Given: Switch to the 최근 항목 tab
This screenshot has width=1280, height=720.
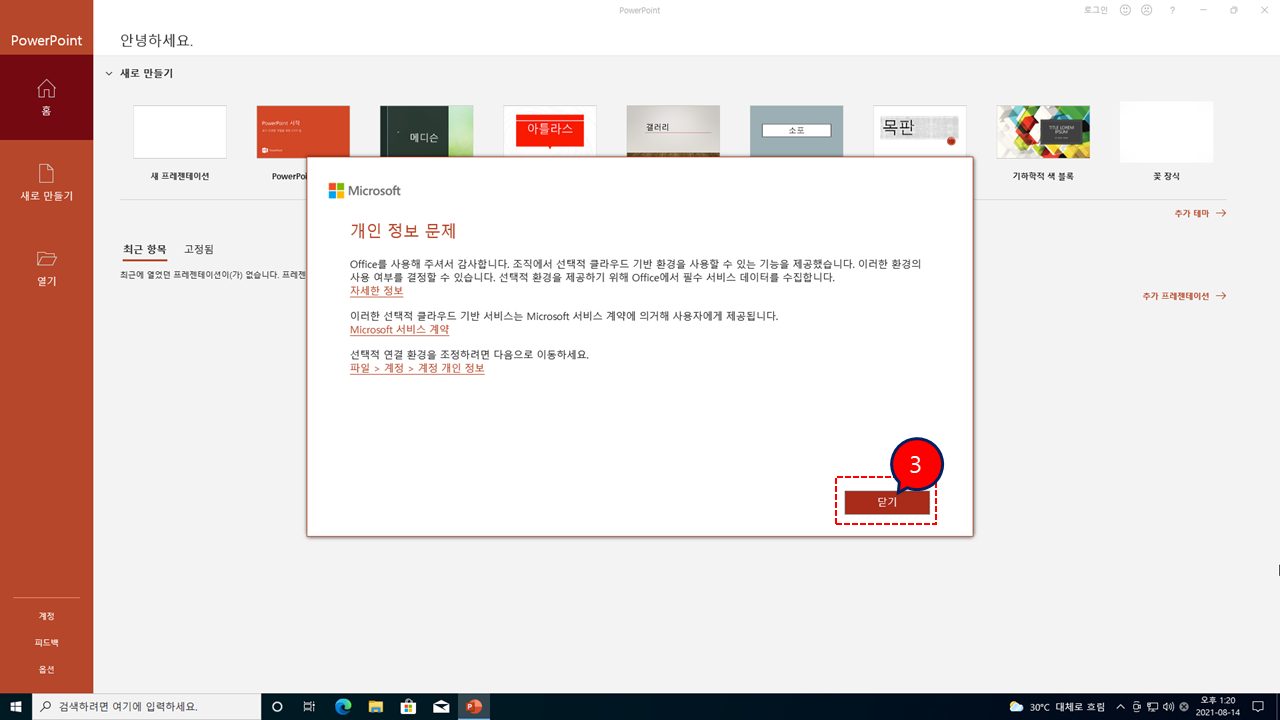Looking at the screenshot, I should (145, 249).
